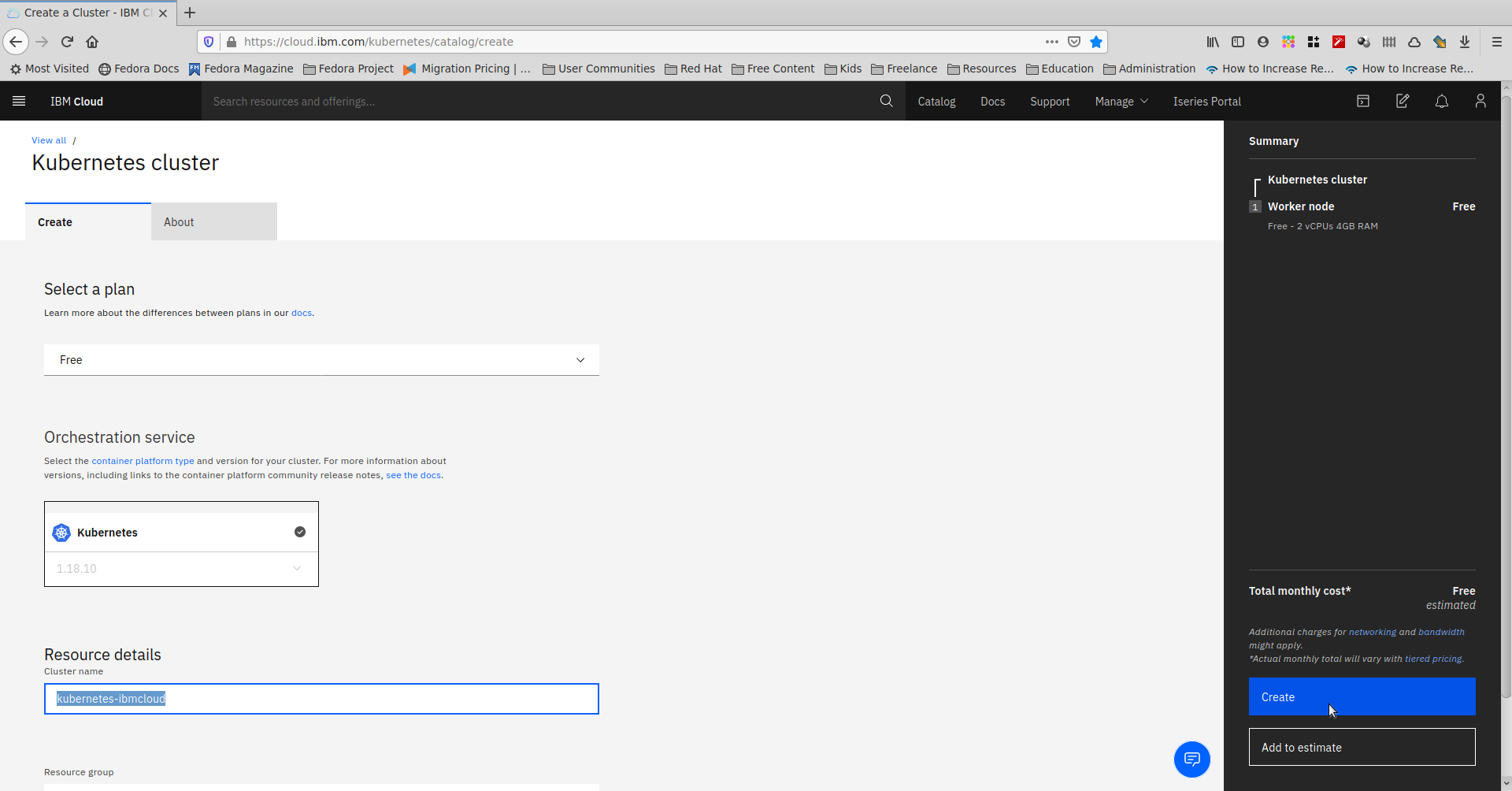1512x791 pixels.
Task: Close the Create a Cluster browser tab
Action: click(x=163, y=13)
